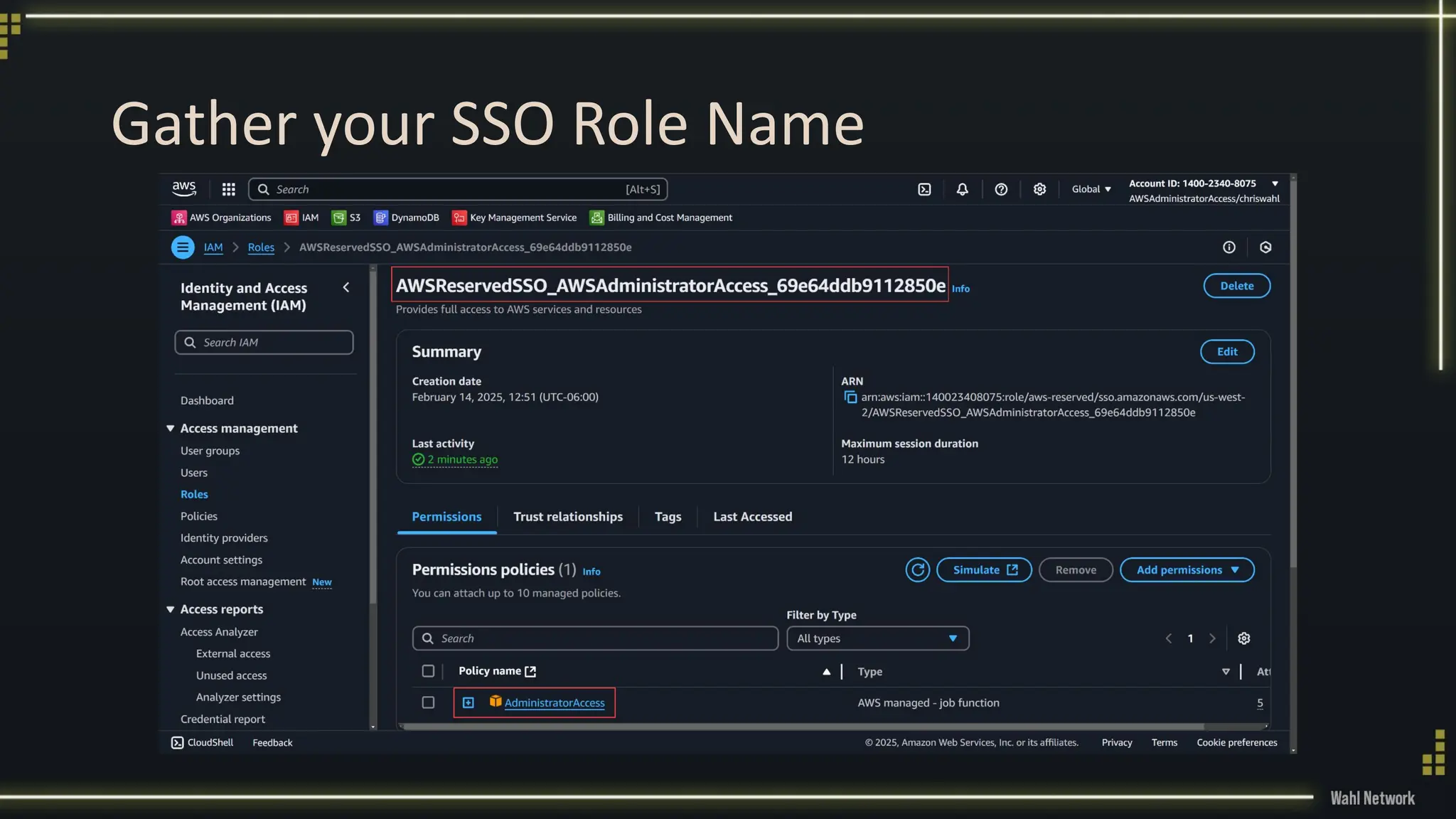Open User groups in the sidebar
The width and height of the screenshot is (1456, 819).
[x=210, y=451]
